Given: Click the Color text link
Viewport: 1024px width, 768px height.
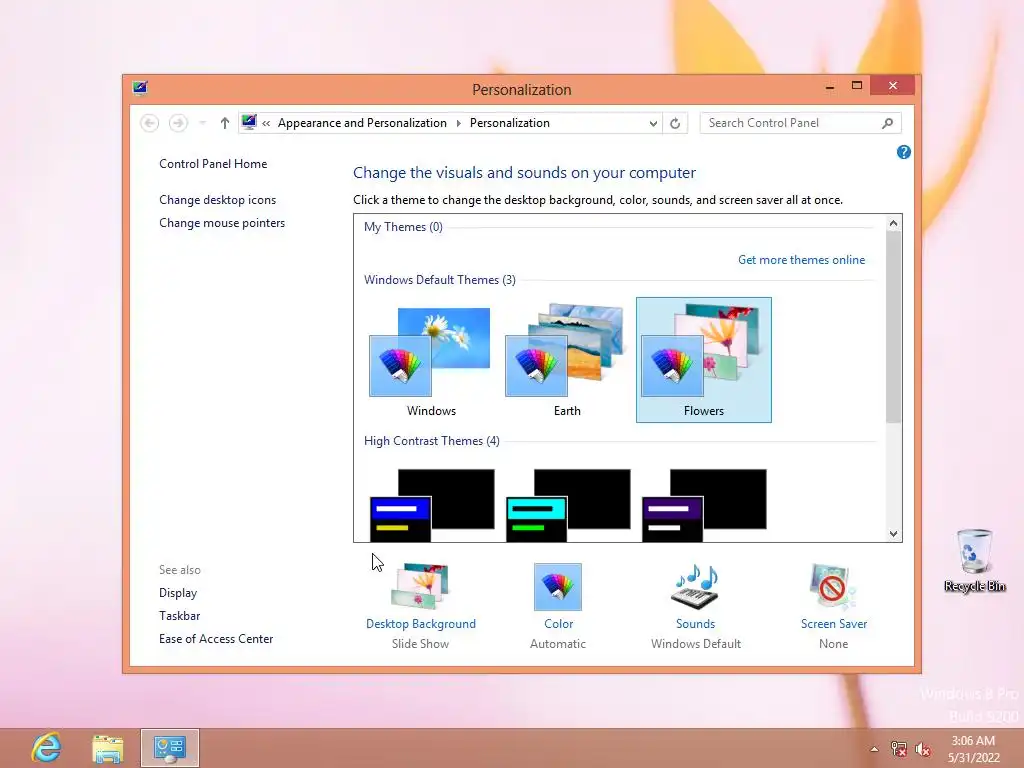Looking at the screenshot, I should 558,624.
